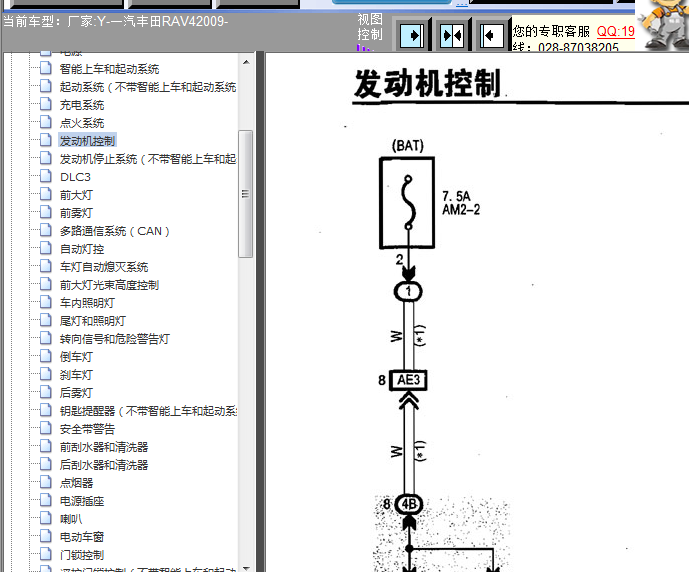Select 自动灯控 item
689x572 pixels.
coord(82,249)
